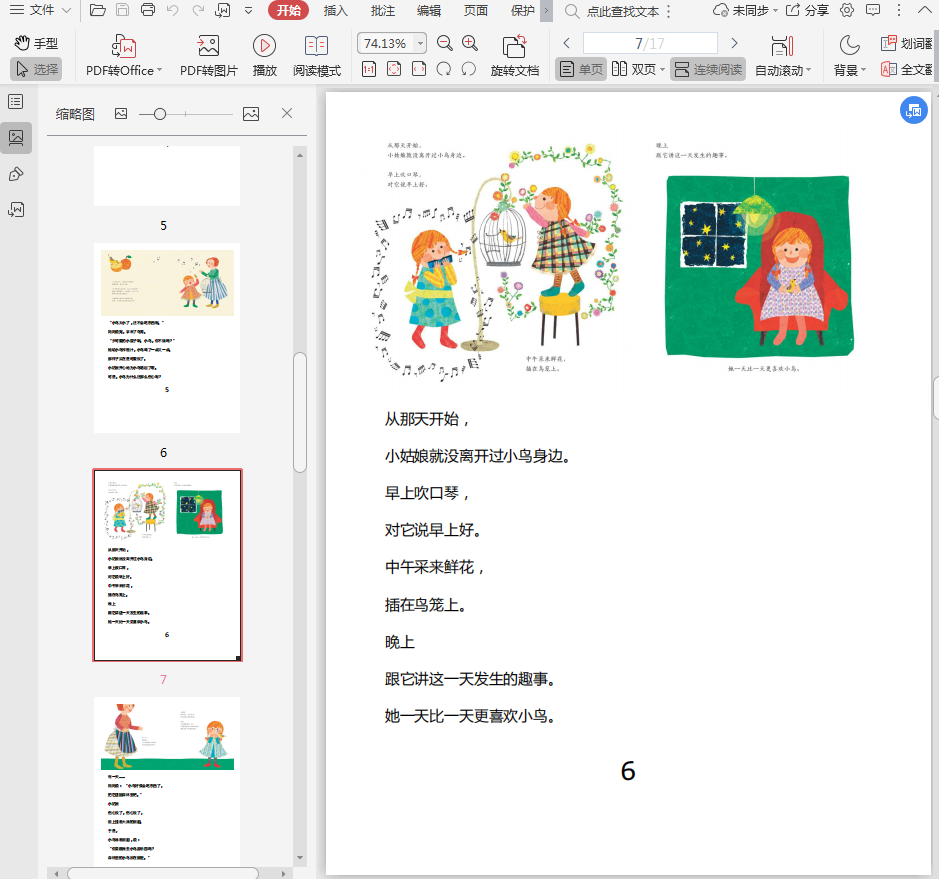Show more ribbon tabs arrow

point(546,10)
